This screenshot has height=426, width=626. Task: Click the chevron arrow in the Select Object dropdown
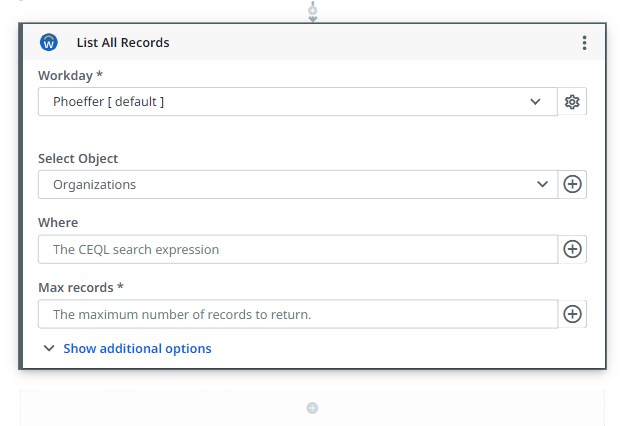click(541, 184)
